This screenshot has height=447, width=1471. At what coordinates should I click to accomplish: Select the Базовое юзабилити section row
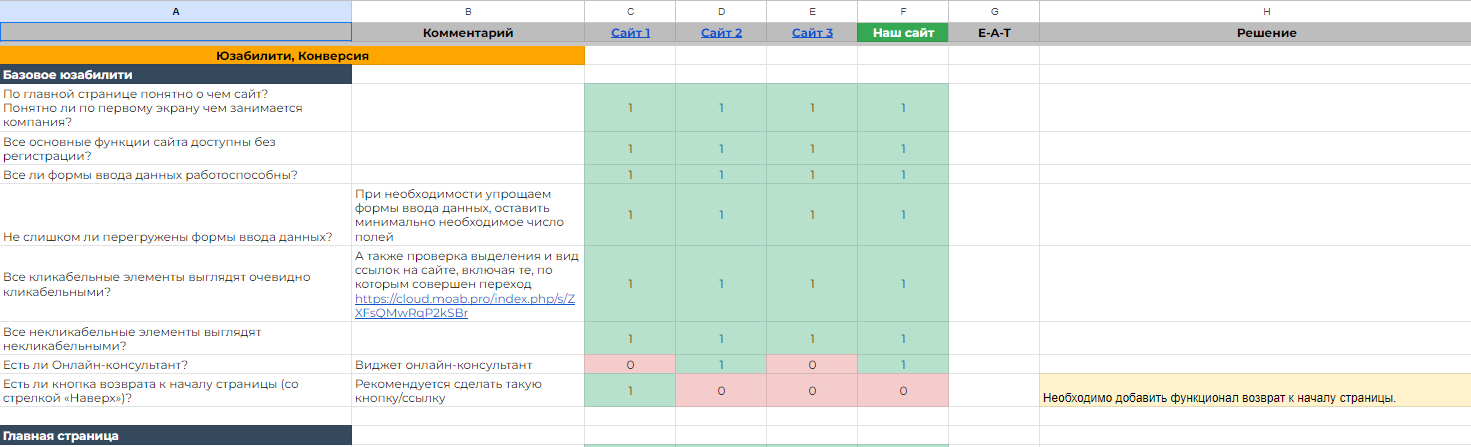click(x=176, y=74)
